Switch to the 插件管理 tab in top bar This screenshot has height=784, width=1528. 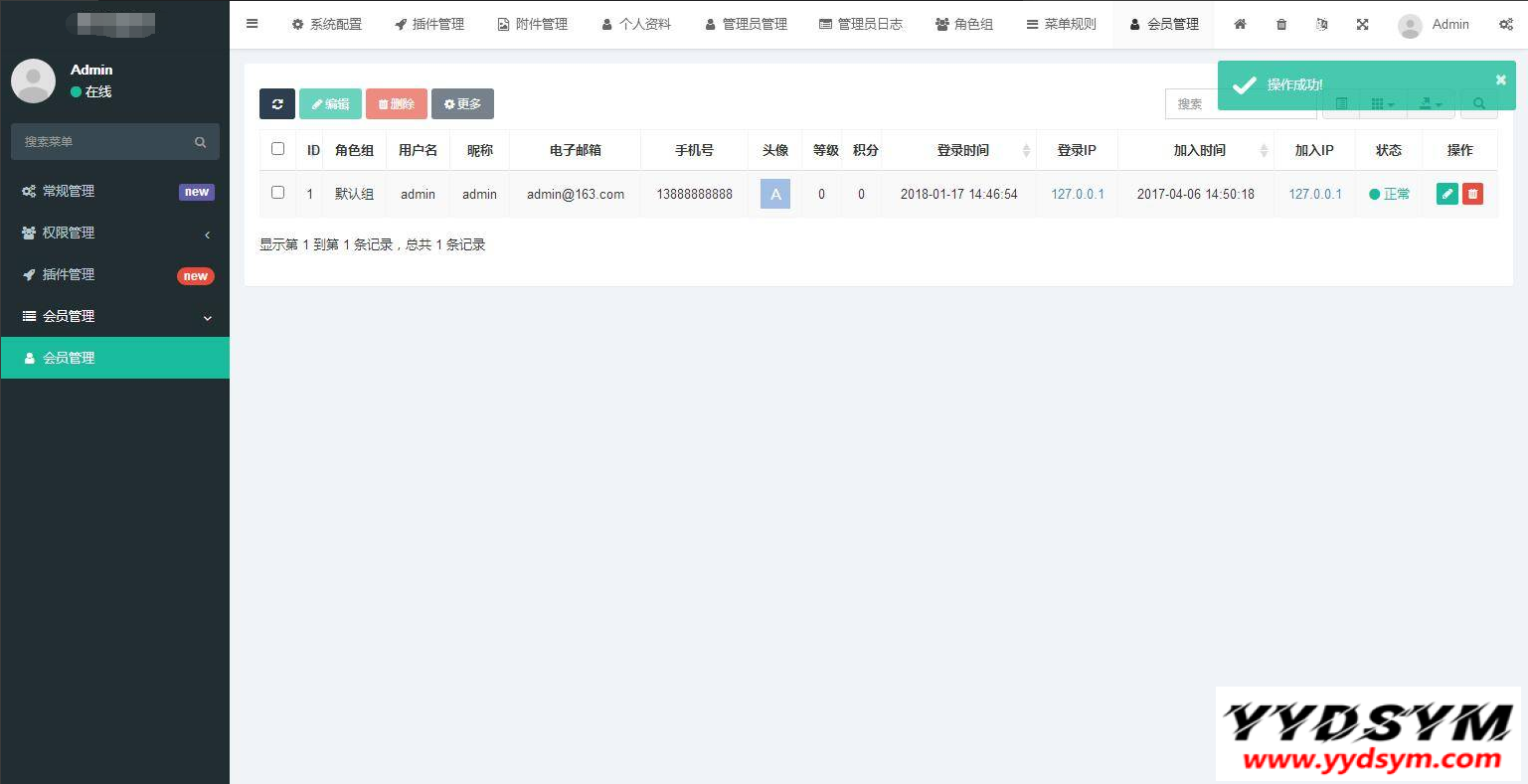pyautogui.click(x=429, y=25)
